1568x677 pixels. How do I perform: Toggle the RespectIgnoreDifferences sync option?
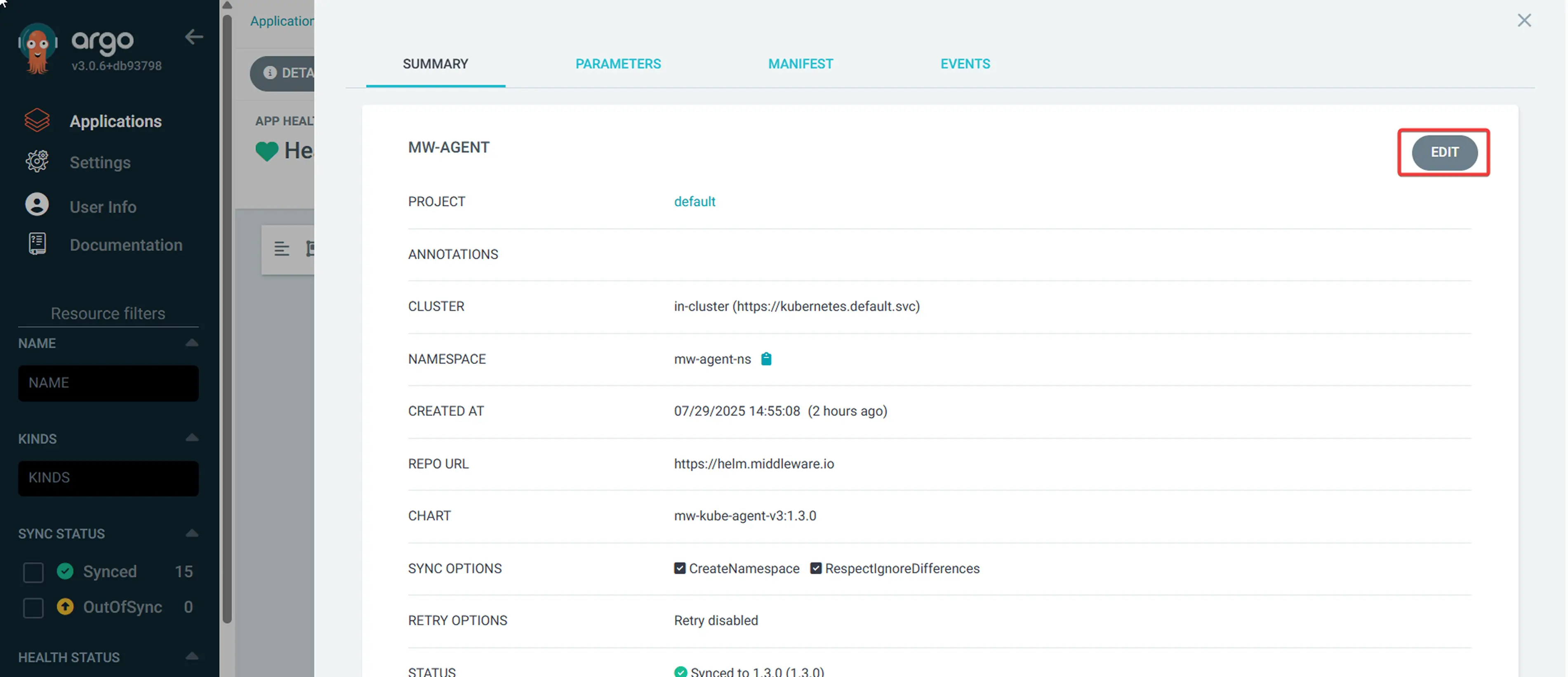point(816,568)
